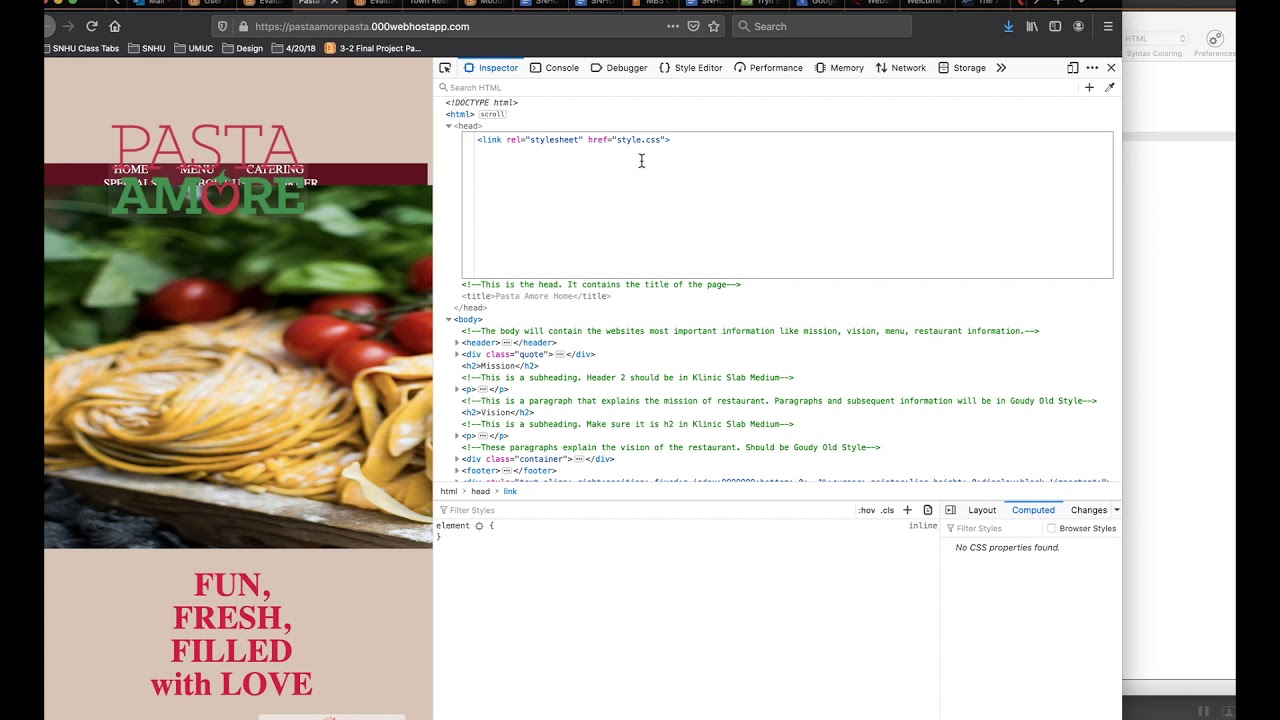The height and width of the screenshot is (720, 1280).
Task: Open the Changes sidebar tab
Action: (1089, 510)
